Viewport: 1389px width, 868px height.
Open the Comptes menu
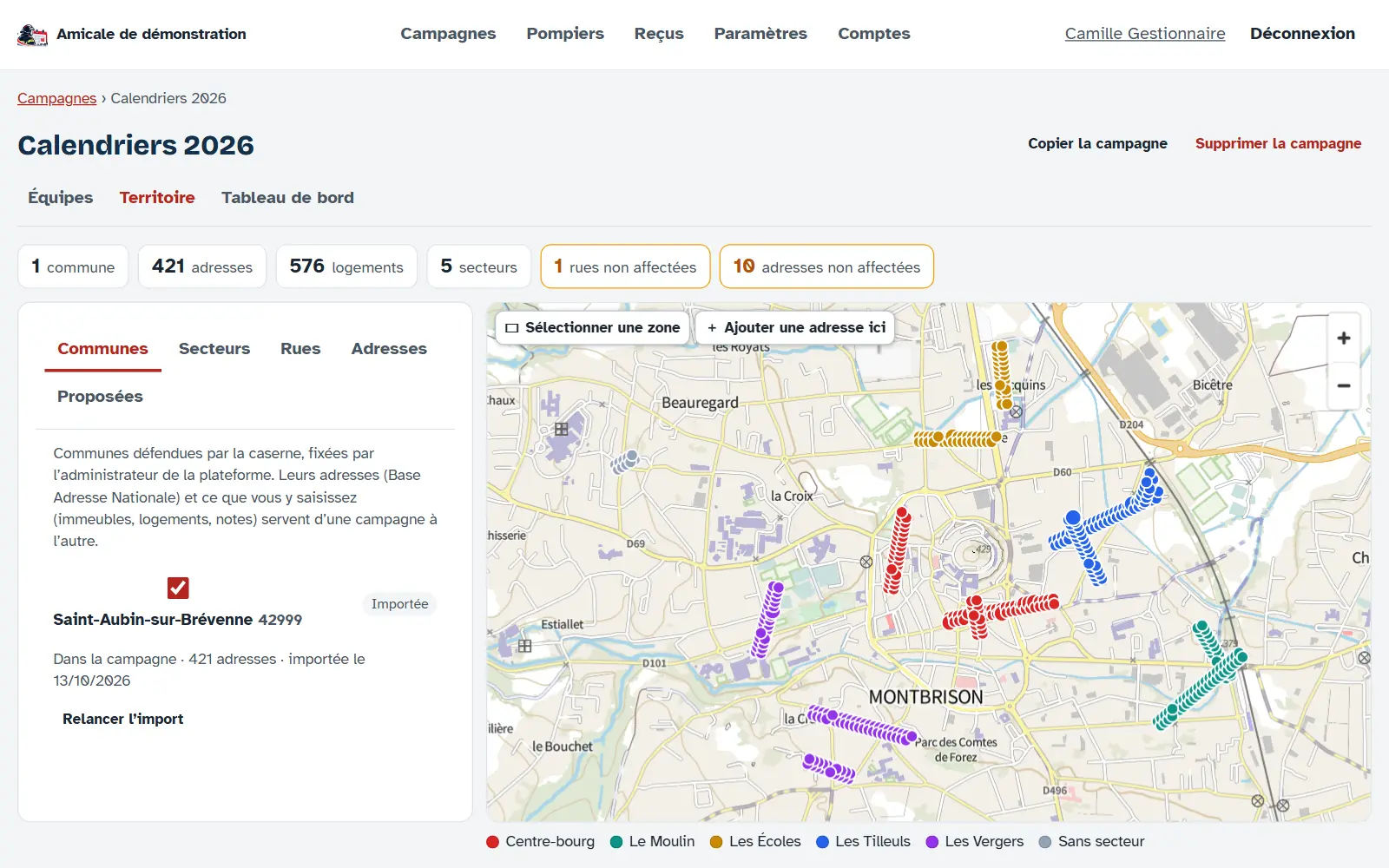tap(874, 34)
